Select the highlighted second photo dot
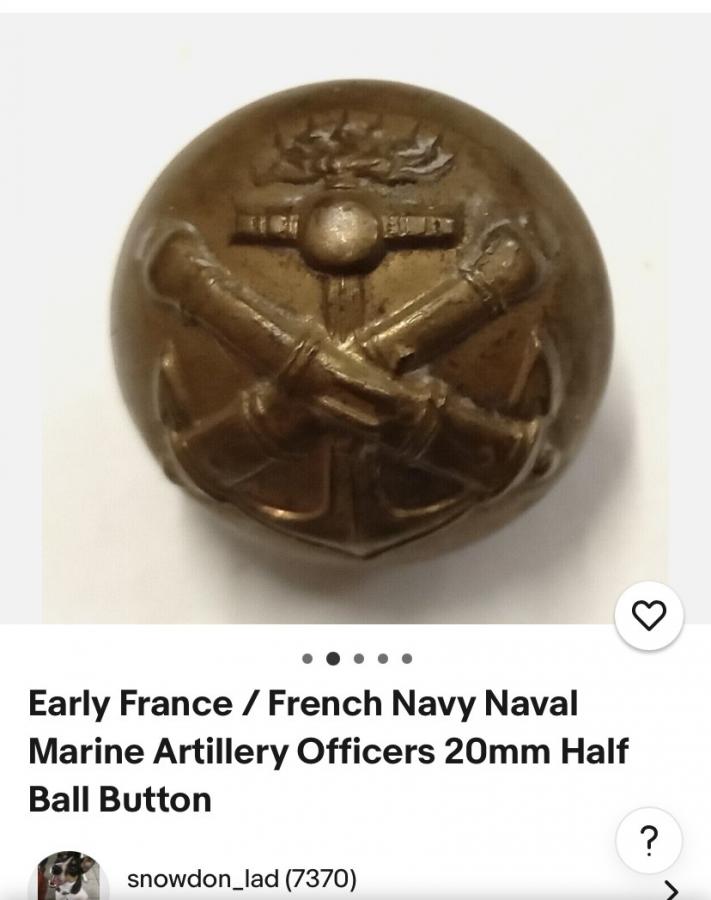This screenshot has height=900, width=711. pos(332,658)
